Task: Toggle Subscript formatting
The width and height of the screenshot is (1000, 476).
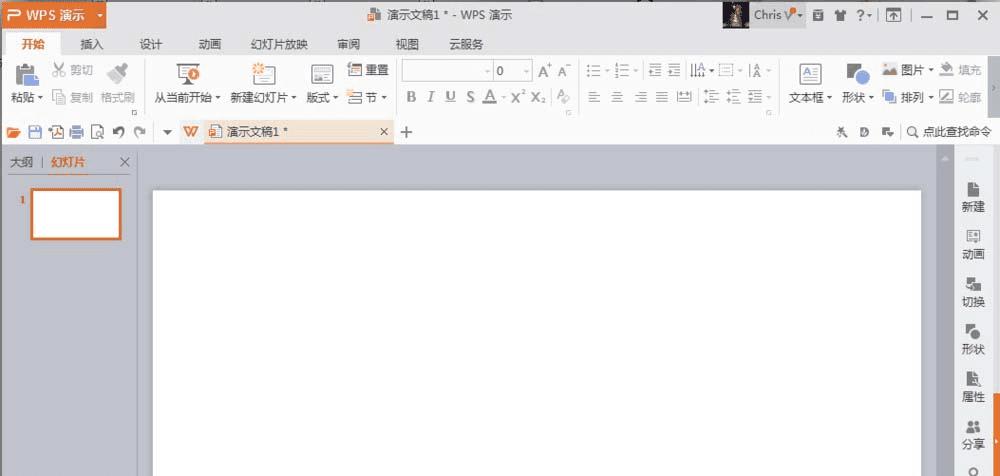Action: pos(538,97)
